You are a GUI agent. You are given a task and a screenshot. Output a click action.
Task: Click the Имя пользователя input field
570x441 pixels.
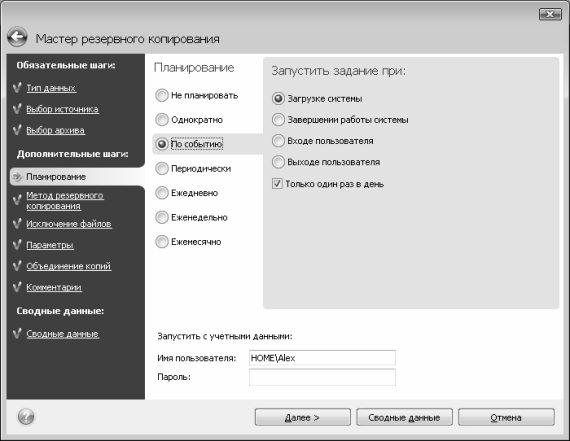322,358
